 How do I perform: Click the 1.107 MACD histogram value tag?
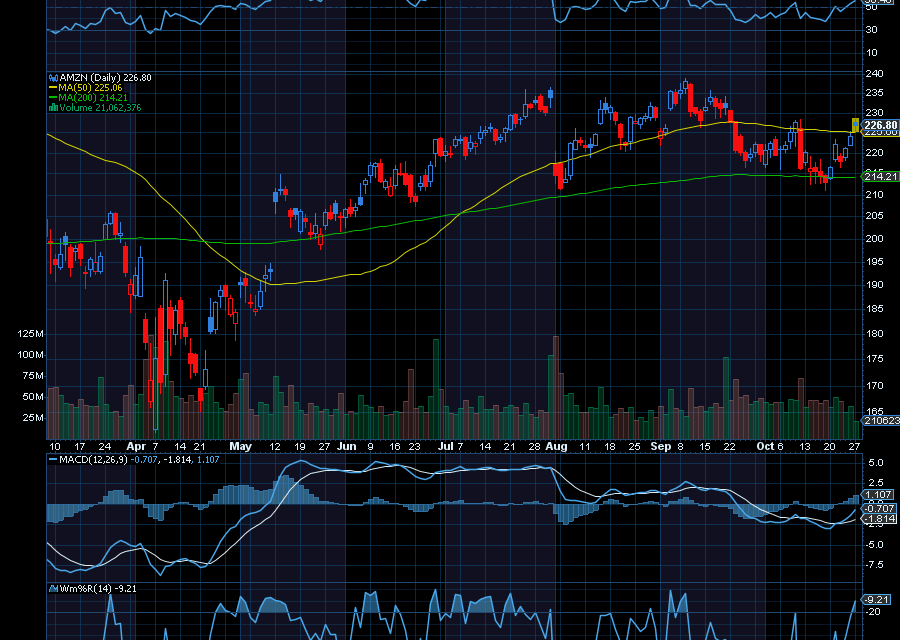[876, 494]
